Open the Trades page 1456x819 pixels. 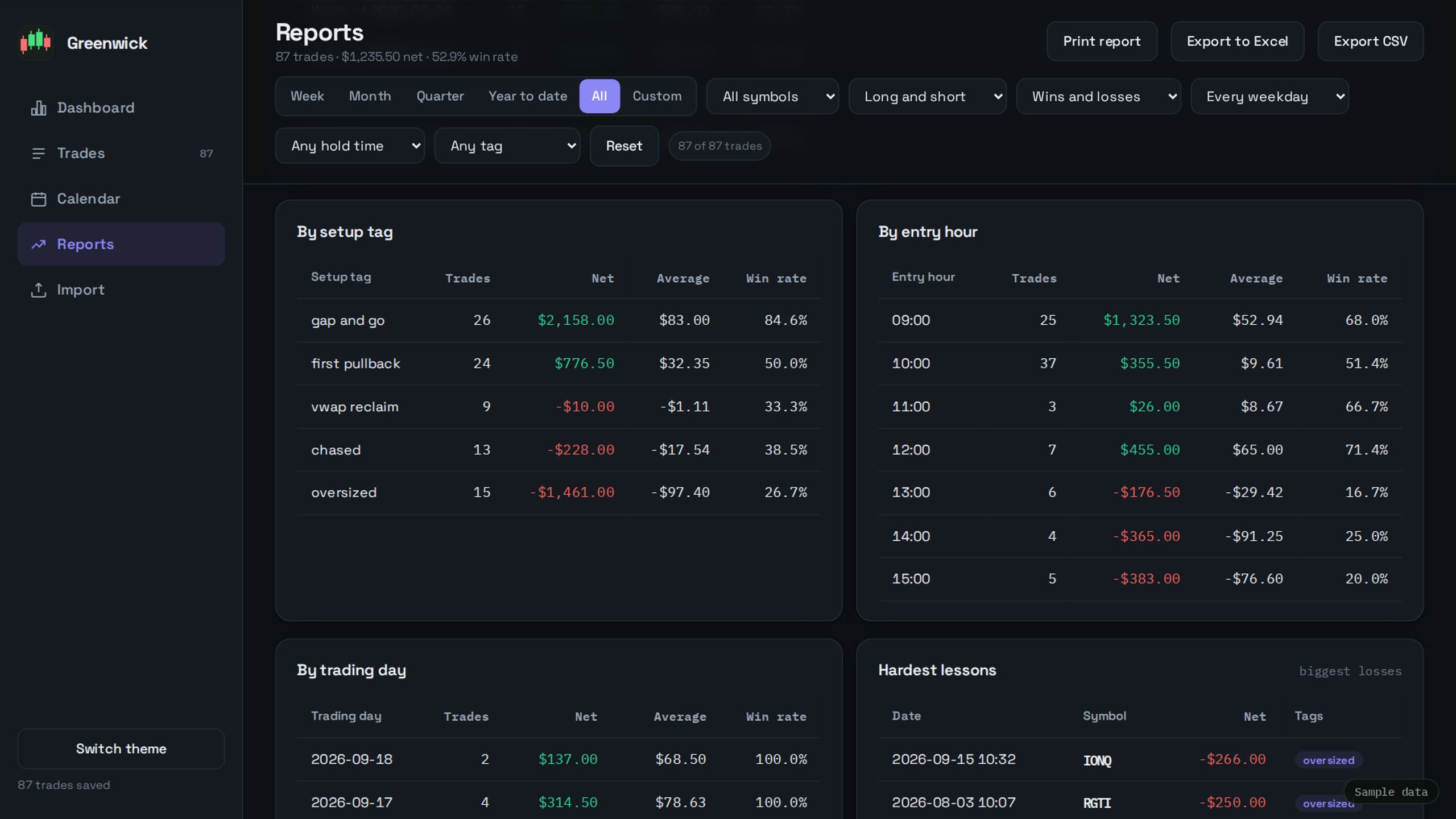click(x=121, y=154)
